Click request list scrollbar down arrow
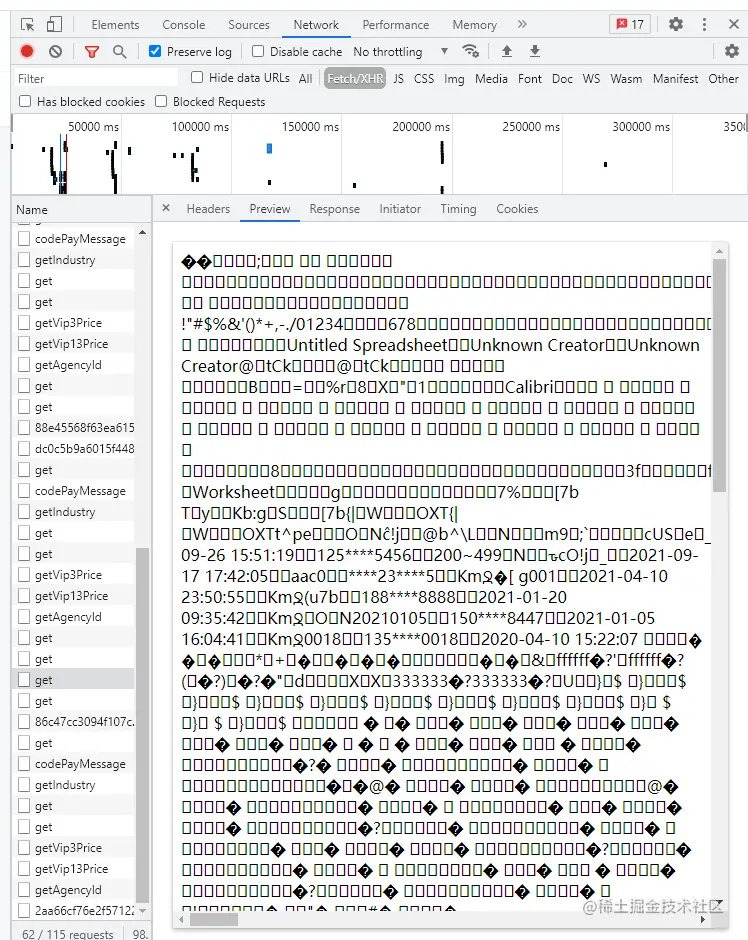748x940 pixels. 143,911
